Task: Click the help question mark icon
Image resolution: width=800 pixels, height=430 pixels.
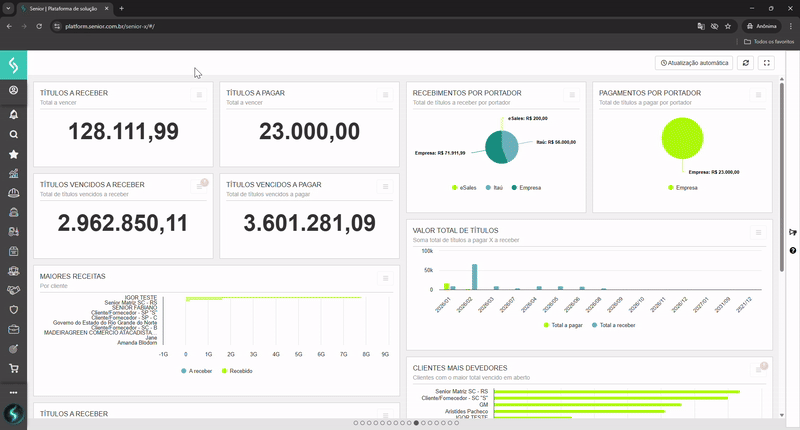Action: point(793,251)
